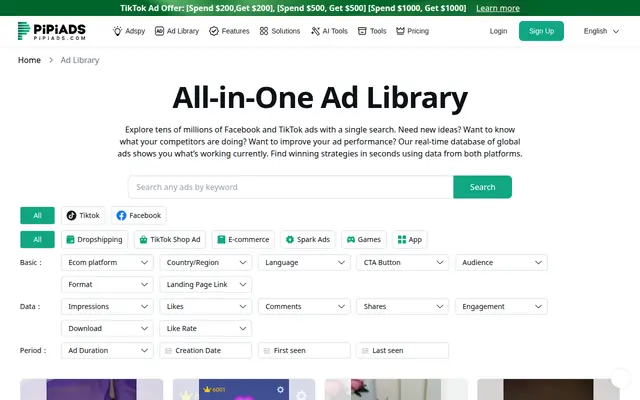
Task: Click the TikTok Shop Ad basket icon
Action: [143, 240]
